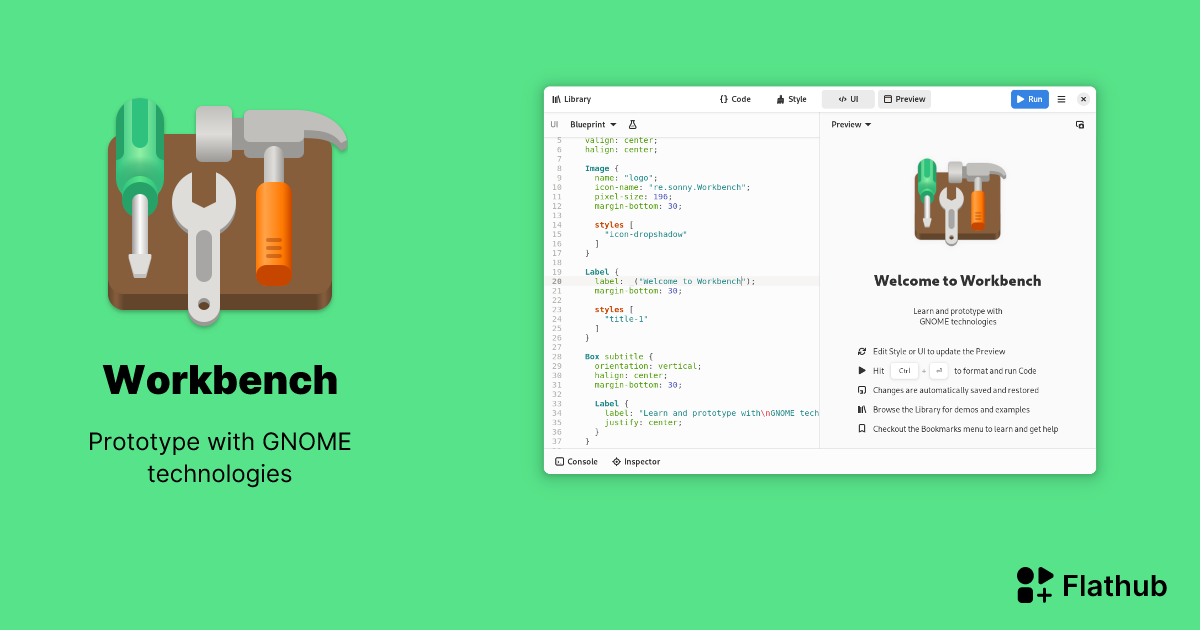This screenshot has width=1200, height=630.
Task: Switch to the Preview view
Action: (x=904, y=99)
